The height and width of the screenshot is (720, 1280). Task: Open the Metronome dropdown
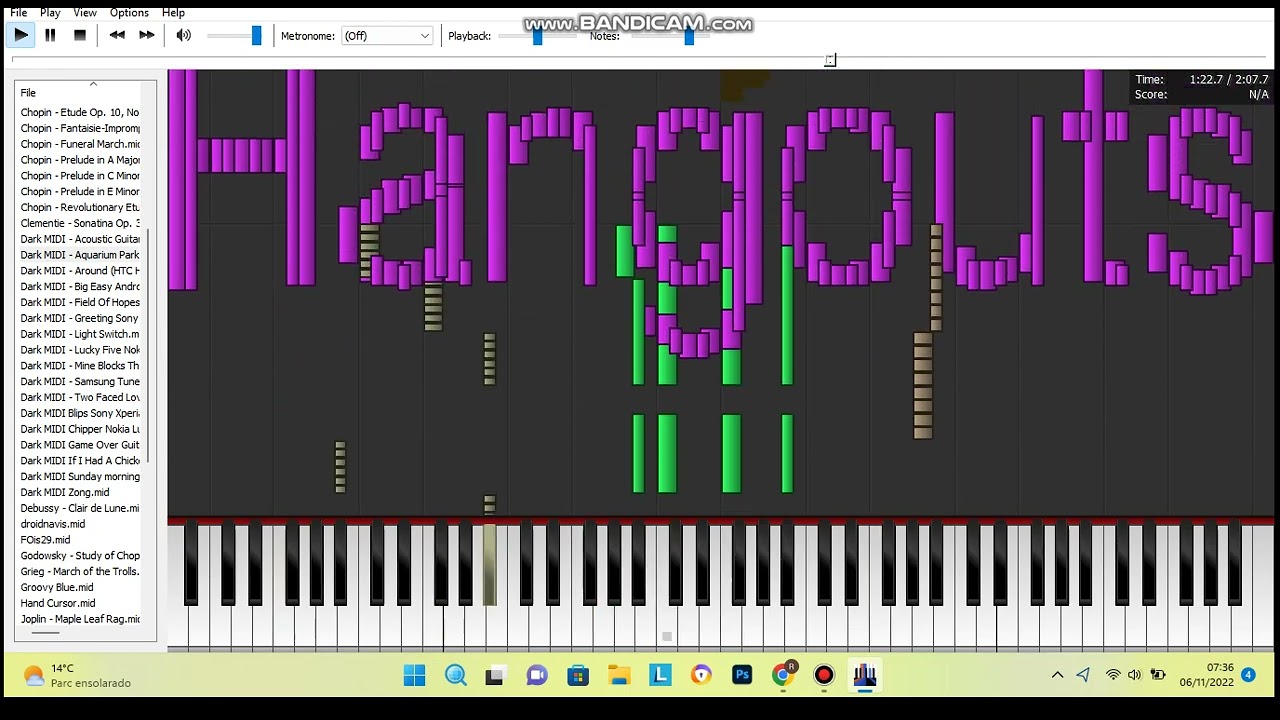coord(386,36)
